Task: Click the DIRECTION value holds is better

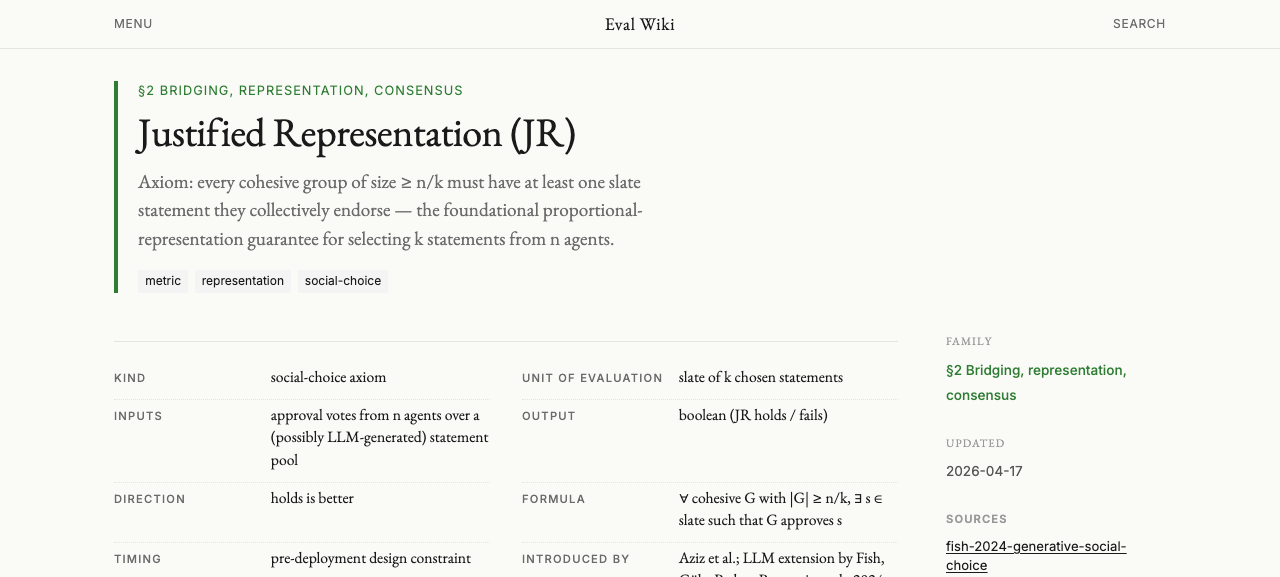Action: 312,498
